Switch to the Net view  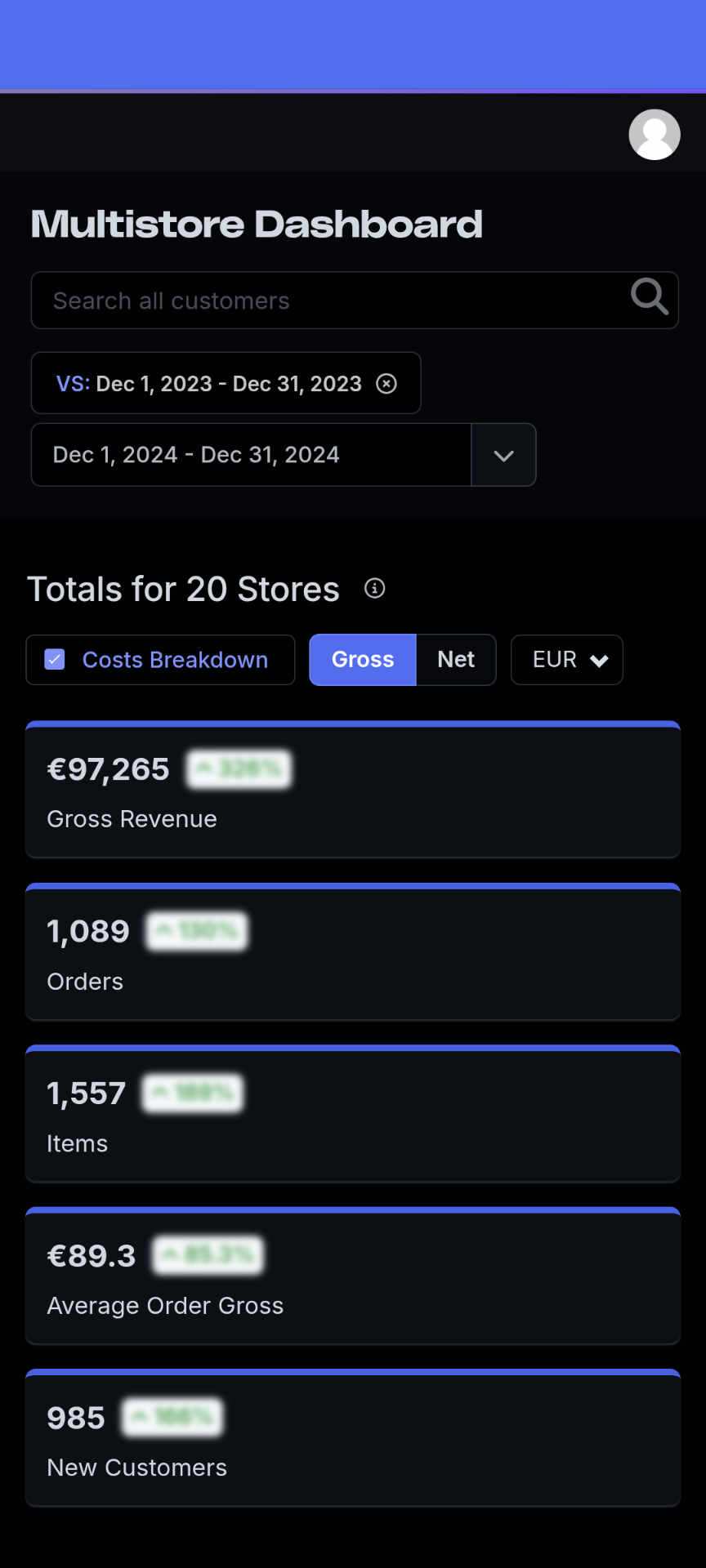coord(456,660)
